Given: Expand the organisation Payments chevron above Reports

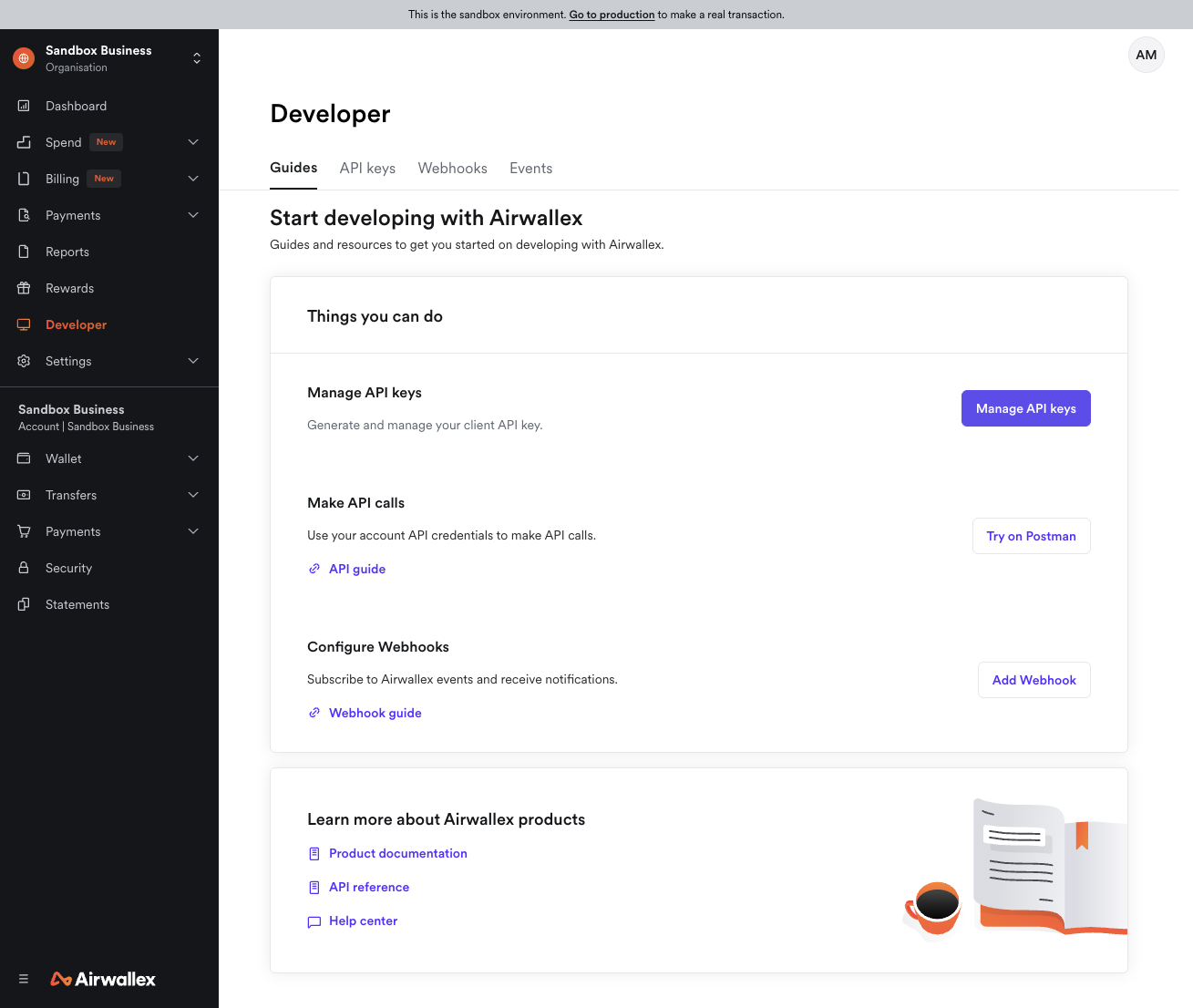Looking at the screenshot, I should tap(193, 215).
